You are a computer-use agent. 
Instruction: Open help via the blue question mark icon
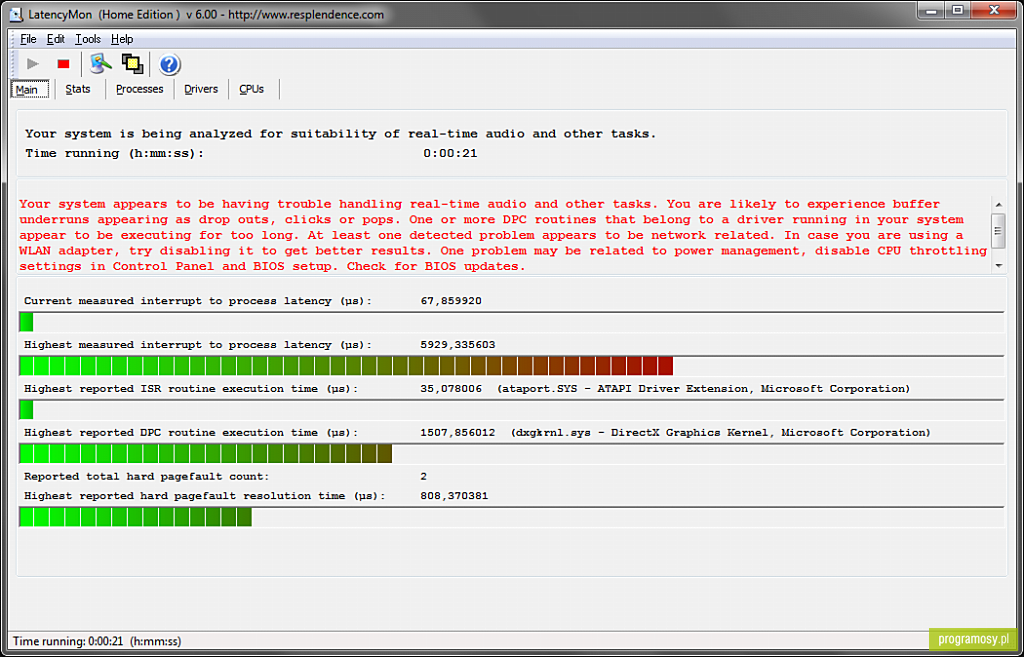(169, 65)
